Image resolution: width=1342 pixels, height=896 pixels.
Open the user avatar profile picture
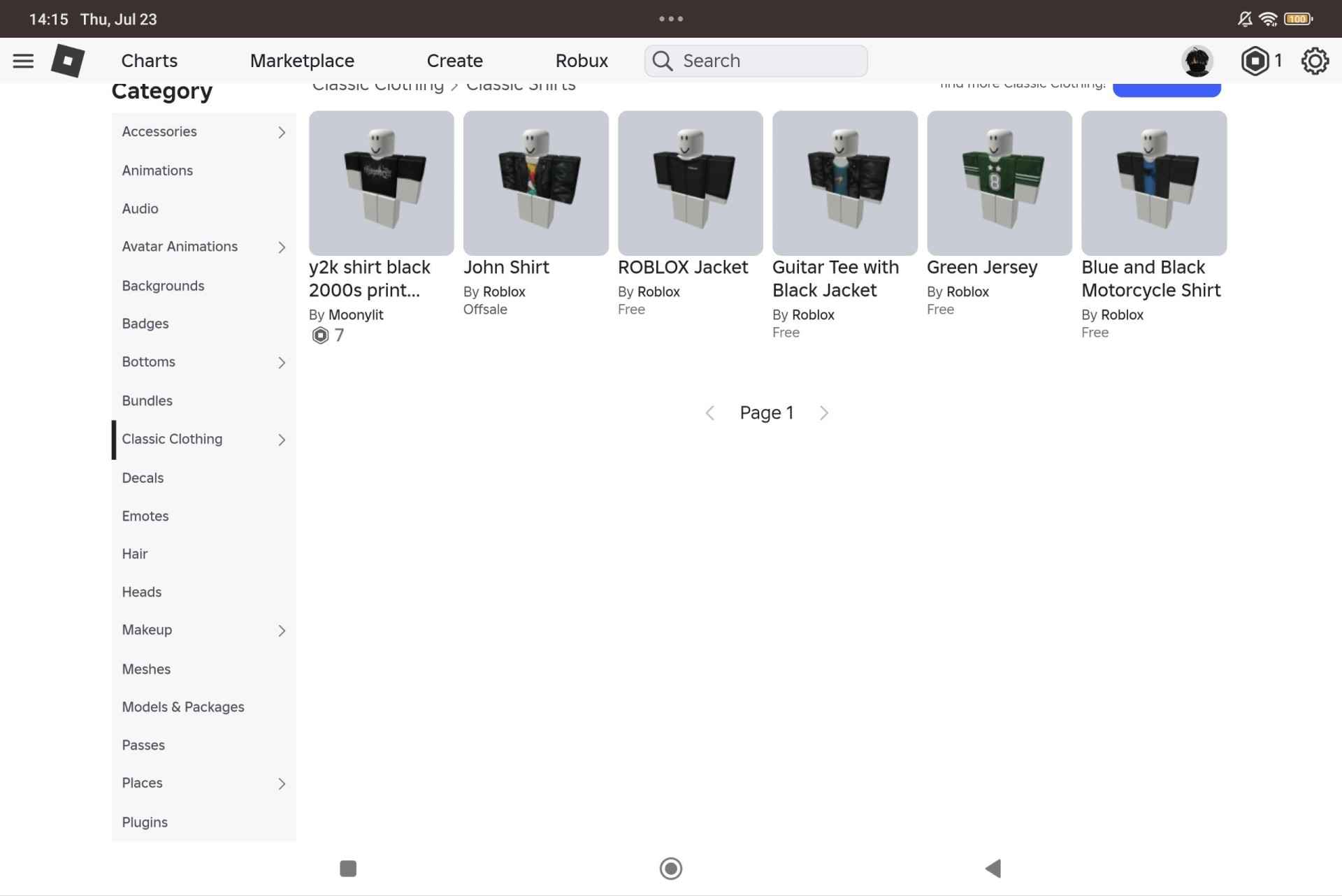(1197, 61)
